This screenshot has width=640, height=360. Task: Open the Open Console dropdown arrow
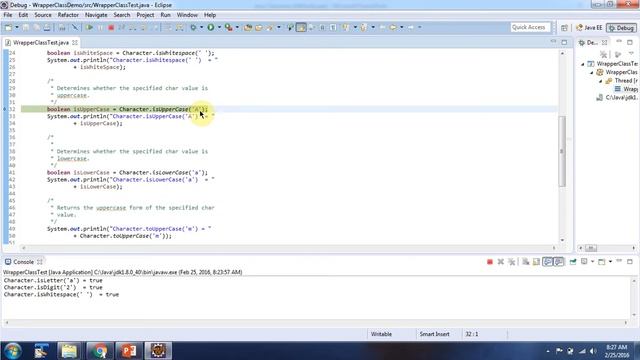click(610, 262)
